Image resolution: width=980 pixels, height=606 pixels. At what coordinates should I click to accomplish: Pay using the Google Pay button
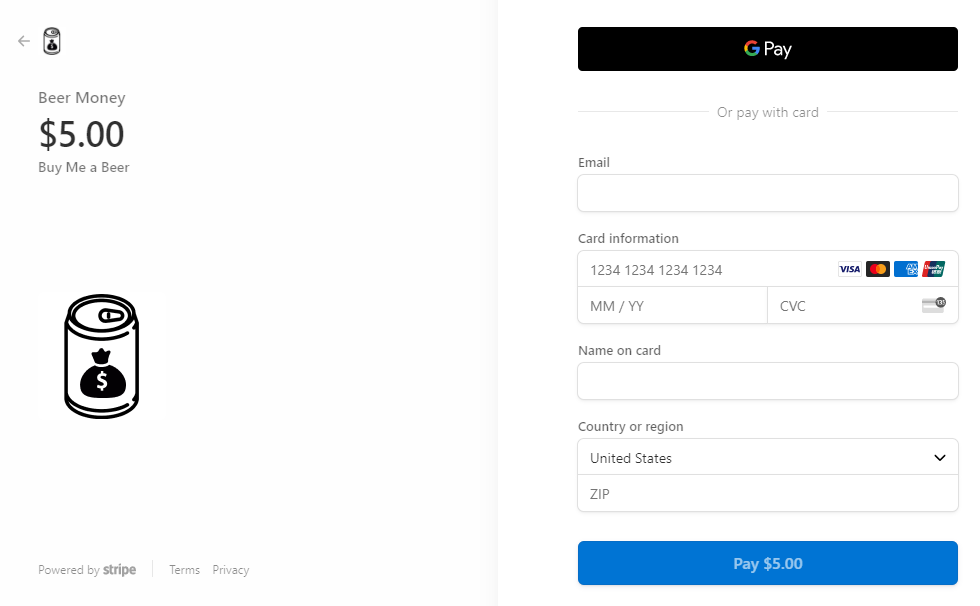tap(767, 49)
